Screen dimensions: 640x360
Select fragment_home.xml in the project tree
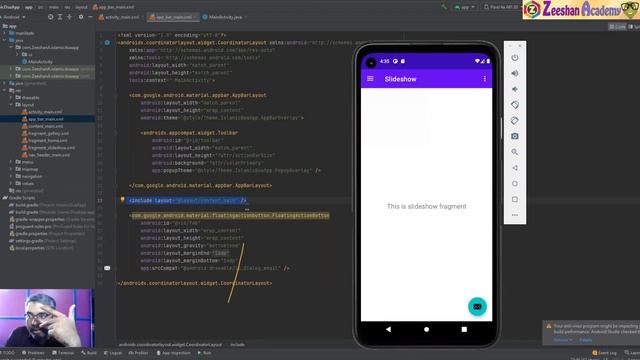click(44, 140)
